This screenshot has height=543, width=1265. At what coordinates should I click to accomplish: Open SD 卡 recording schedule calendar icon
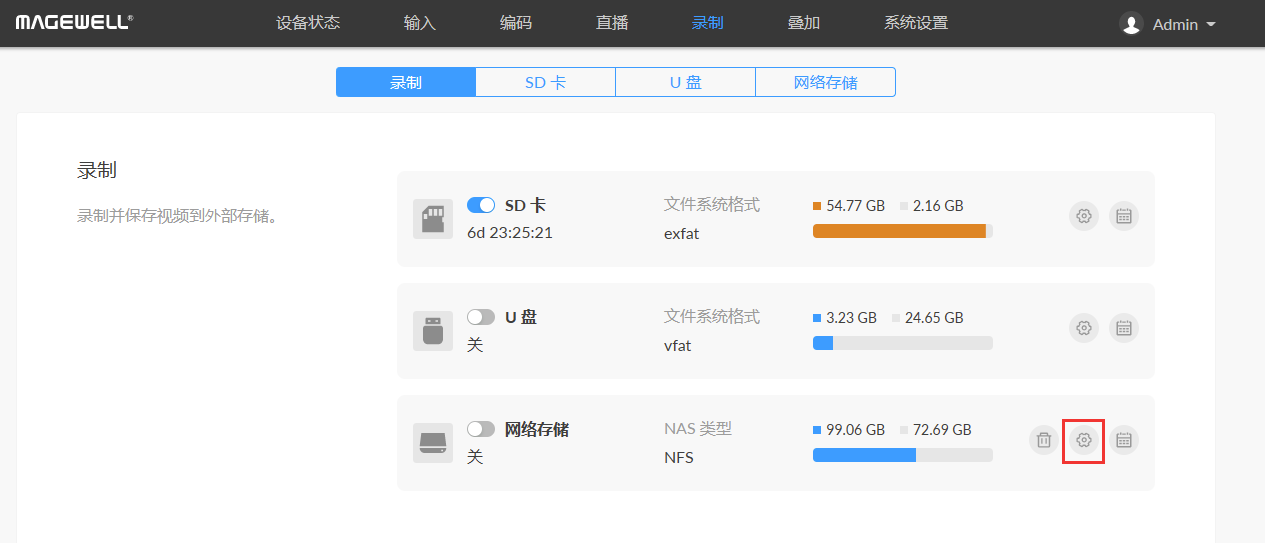click(x=1124, y=216)
